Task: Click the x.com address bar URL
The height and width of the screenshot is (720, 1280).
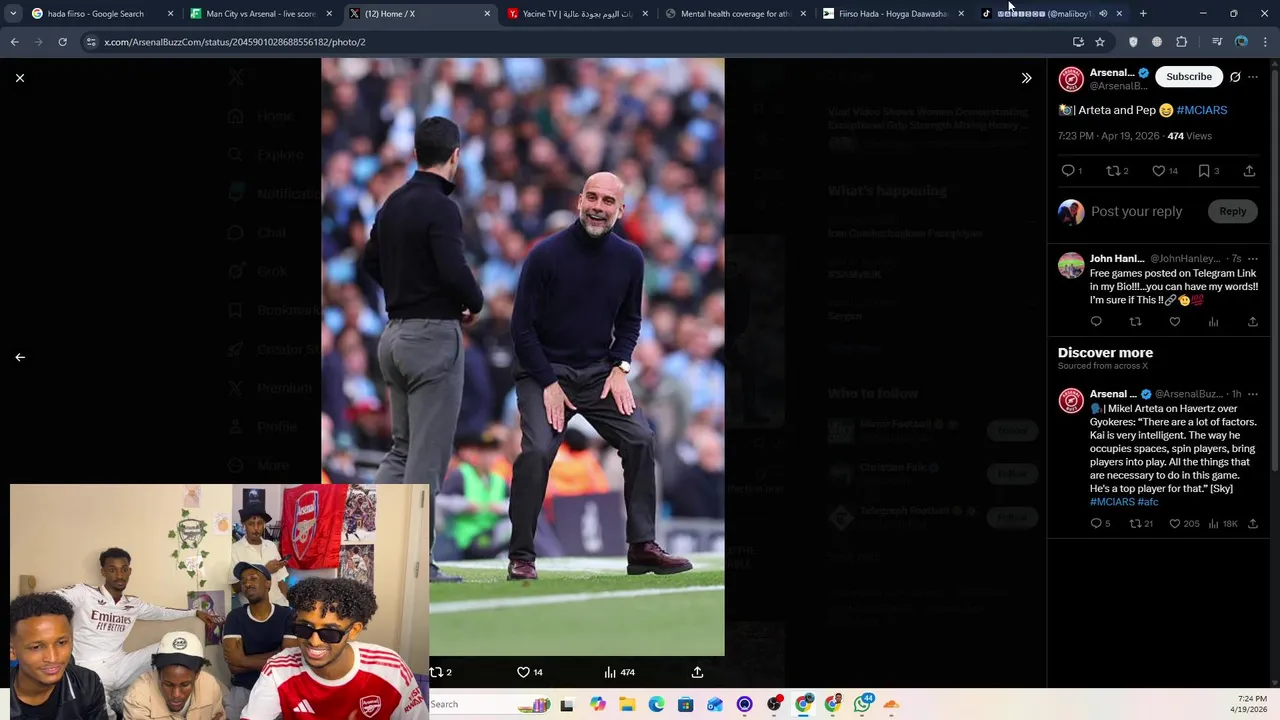Action: tap(235, 42)
